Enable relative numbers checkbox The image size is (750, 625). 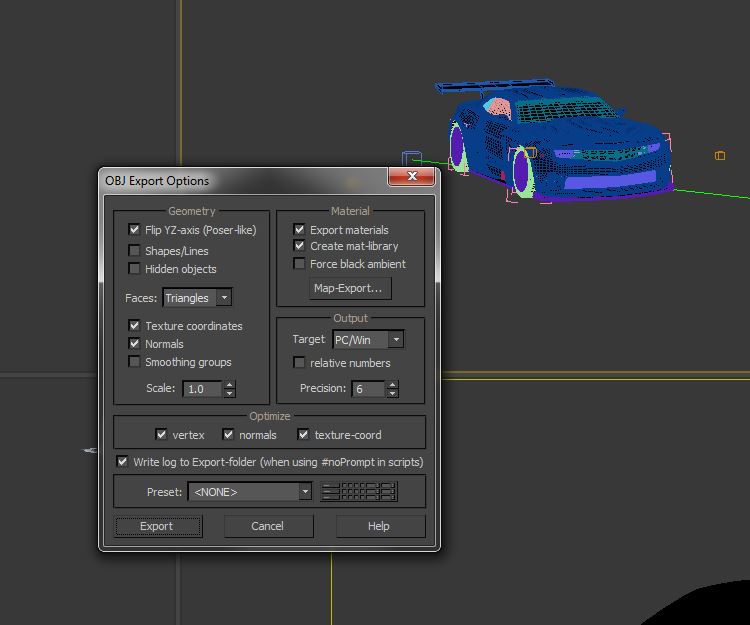click(x=299, y=362)
